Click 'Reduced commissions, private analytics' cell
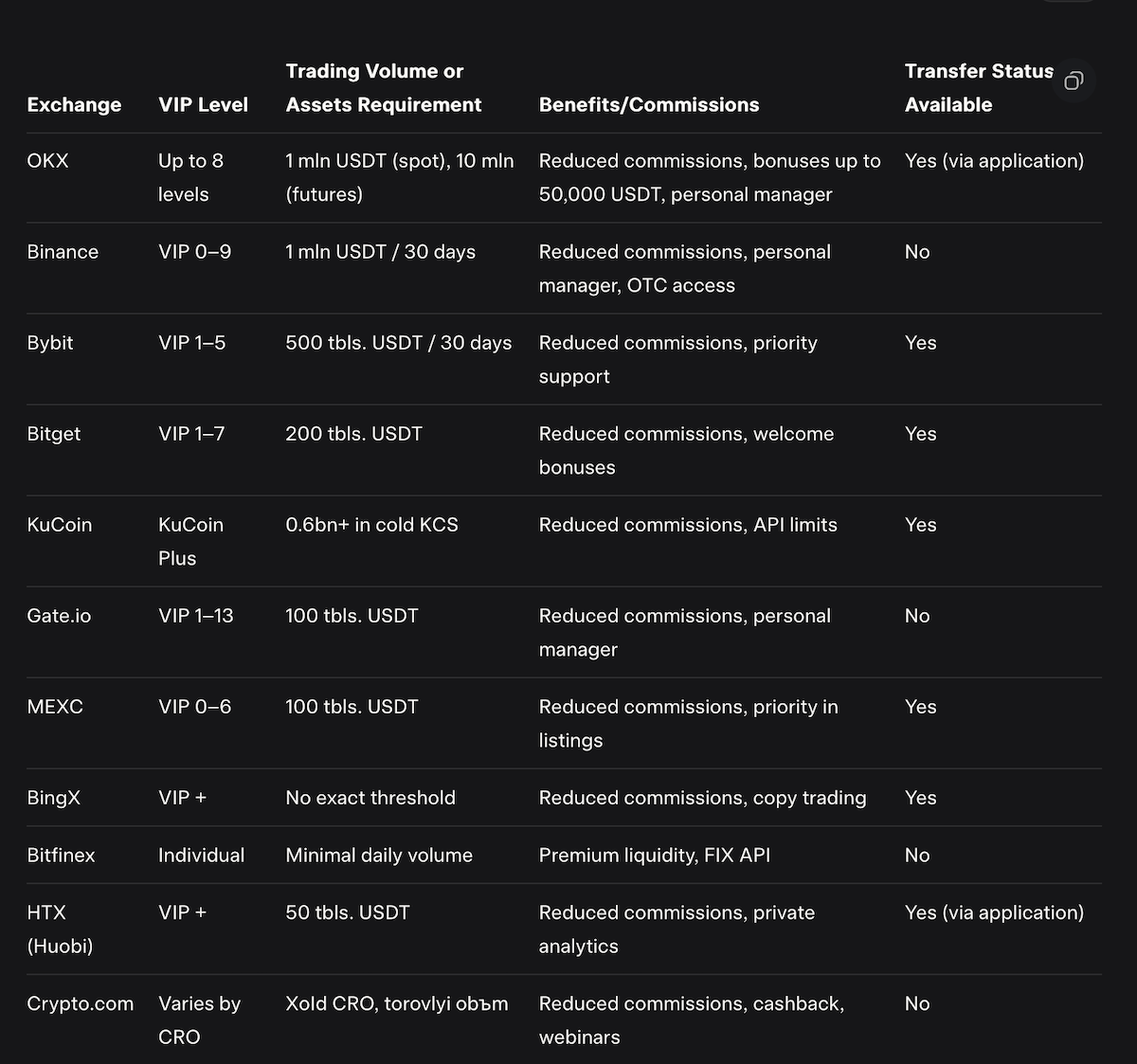This screenshot has height=1064, width=1137. [x=677, y=929]
